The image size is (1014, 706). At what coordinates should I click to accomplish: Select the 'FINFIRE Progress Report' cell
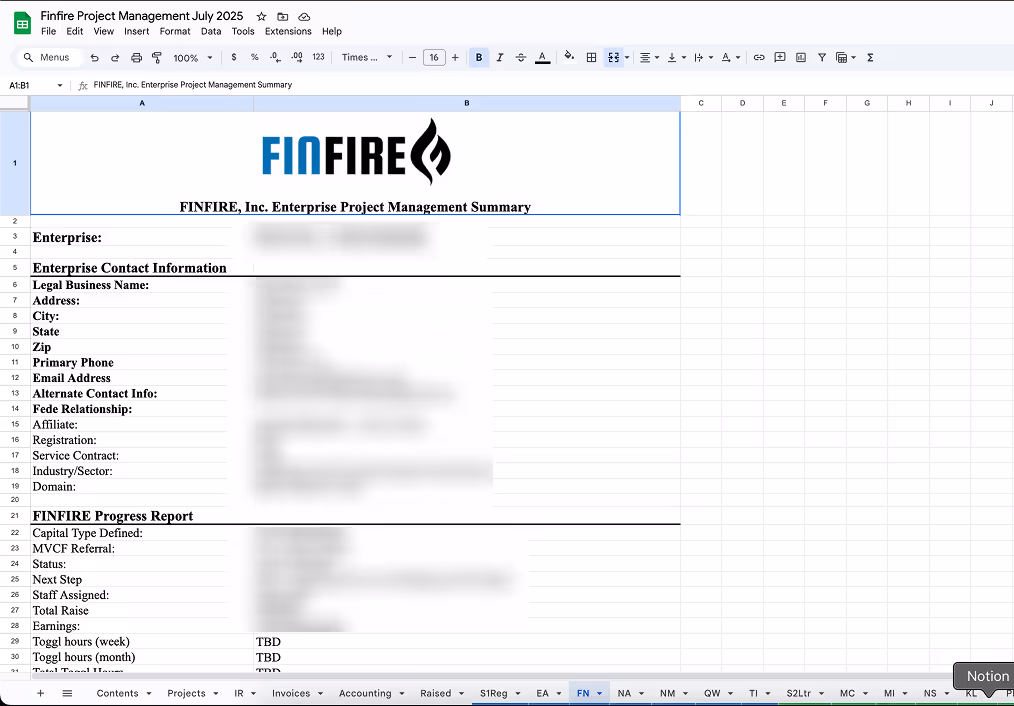click(142, 516)
